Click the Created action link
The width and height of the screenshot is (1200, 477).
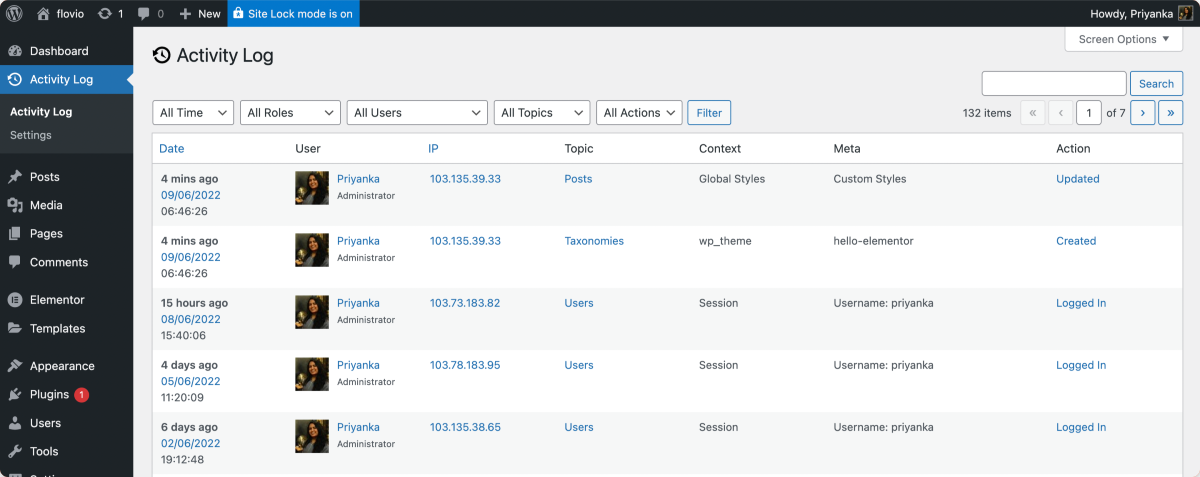(1076, 241)
